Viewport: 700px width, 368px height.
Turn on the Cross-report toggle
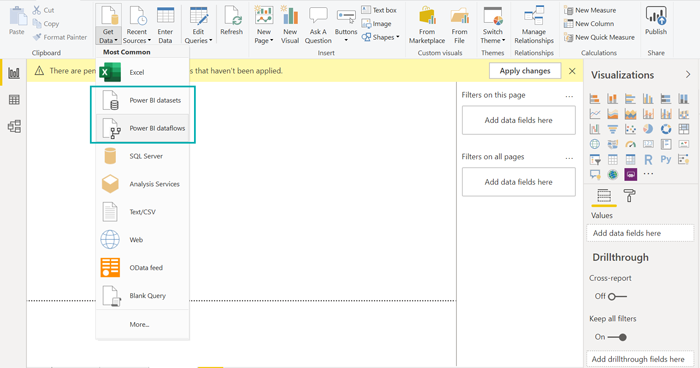point(617,297)
